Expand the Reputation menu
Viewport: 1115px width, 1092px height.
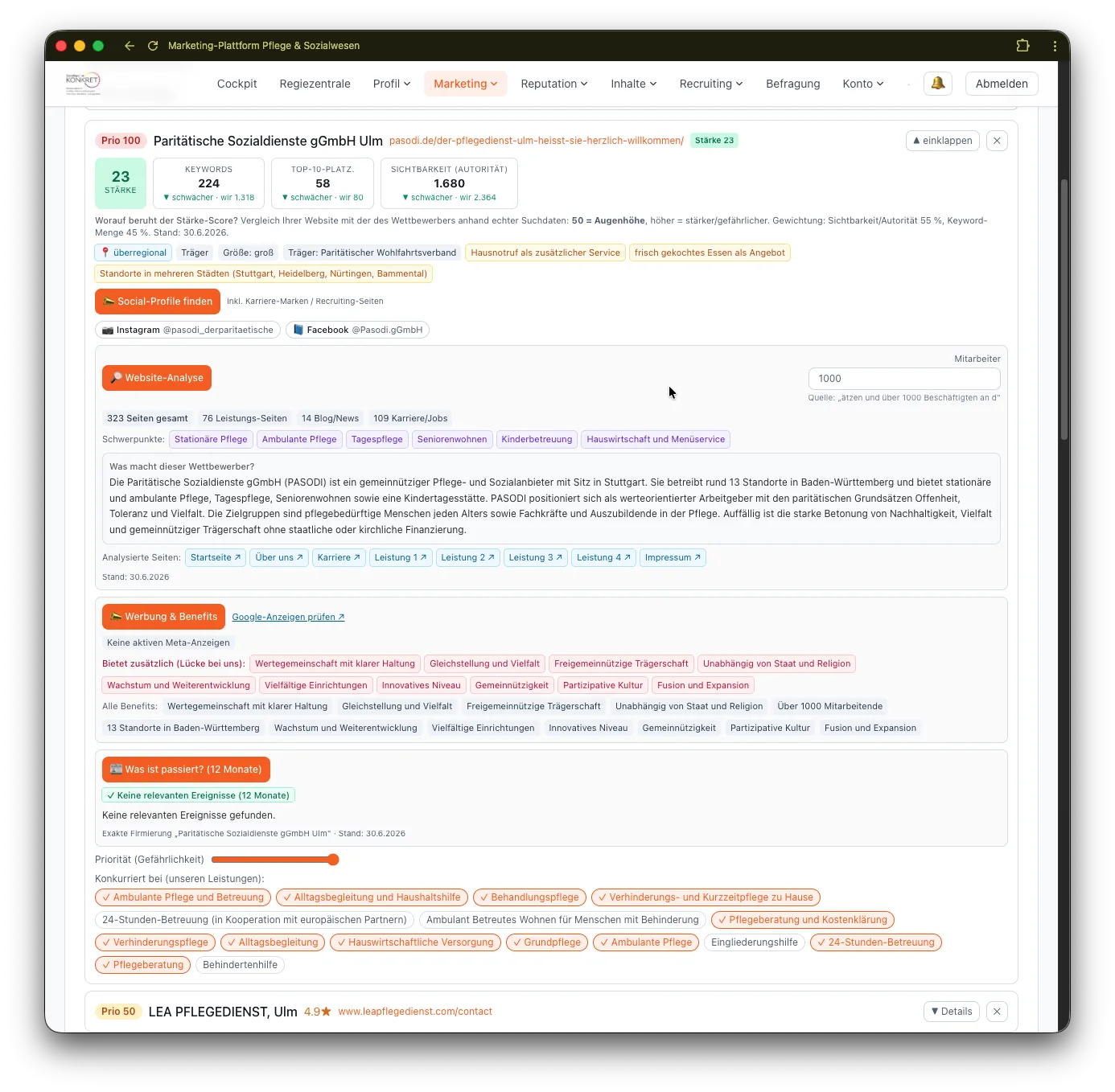tap(554, 84)
